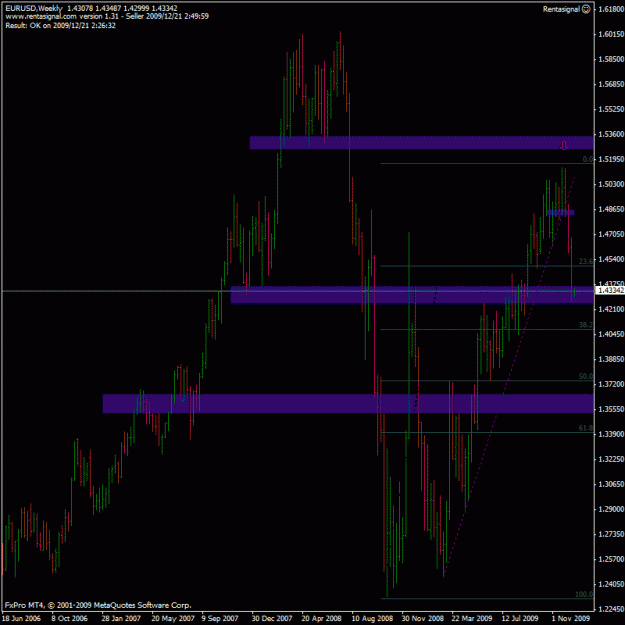Click the 1.35550 price scale label

tap(611, 409)
